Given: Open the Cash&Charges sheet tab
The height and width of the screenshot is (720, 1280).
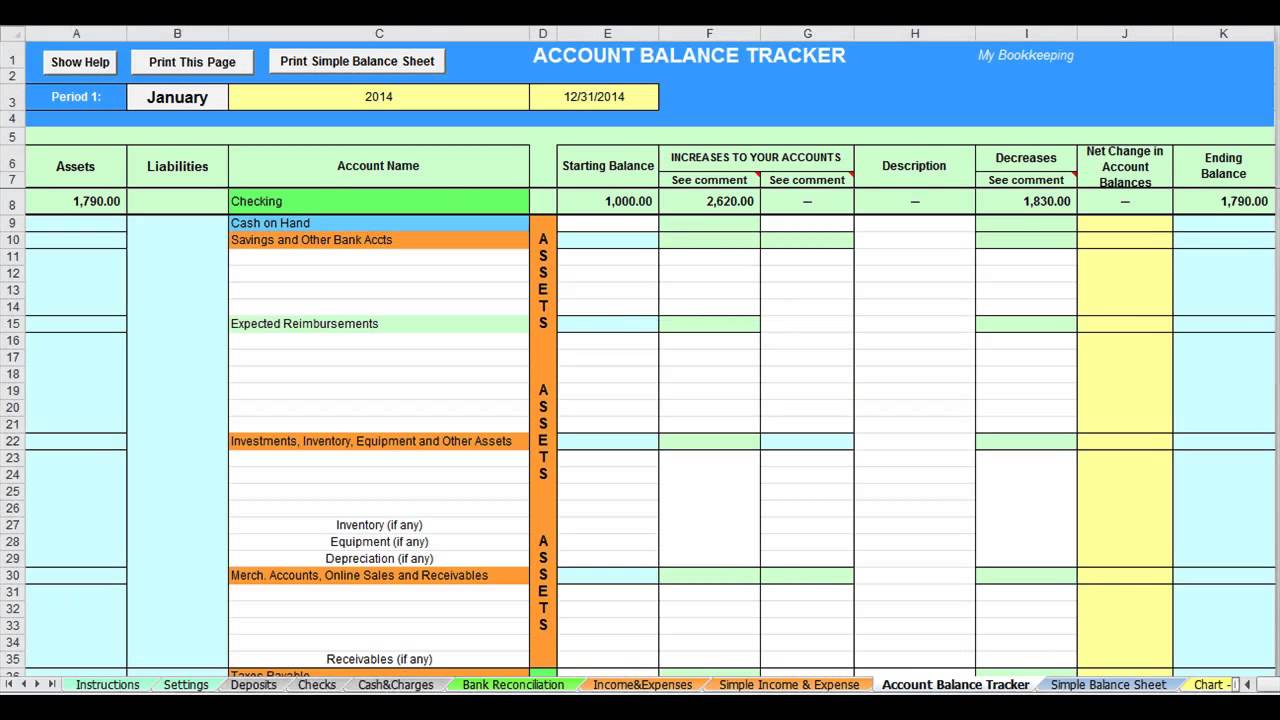Looking at the screenshot, I should click(x=396, y=685).
